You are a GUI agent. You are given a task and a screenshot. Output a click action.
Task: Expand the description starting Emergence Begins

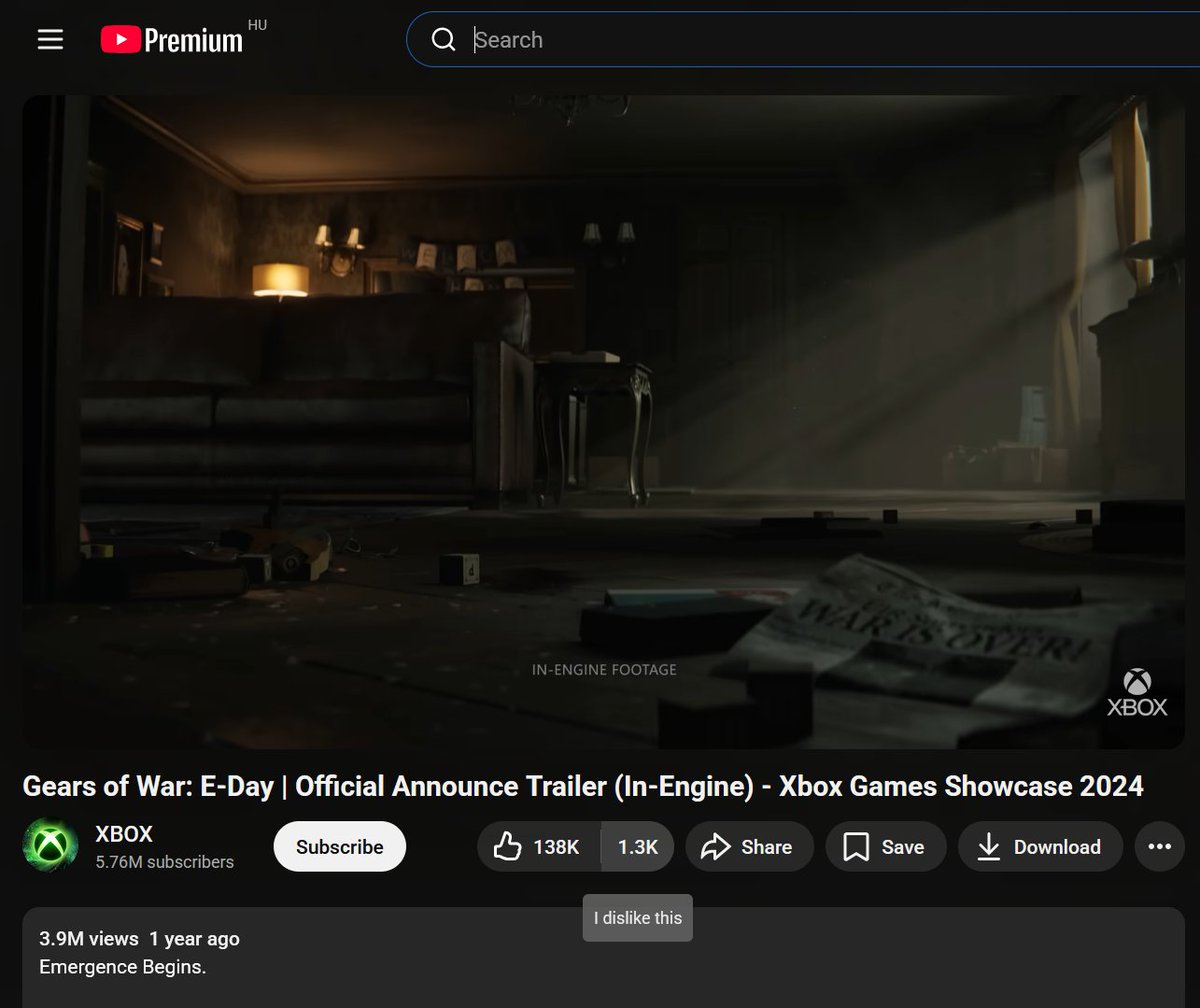(x=604, y=957)
